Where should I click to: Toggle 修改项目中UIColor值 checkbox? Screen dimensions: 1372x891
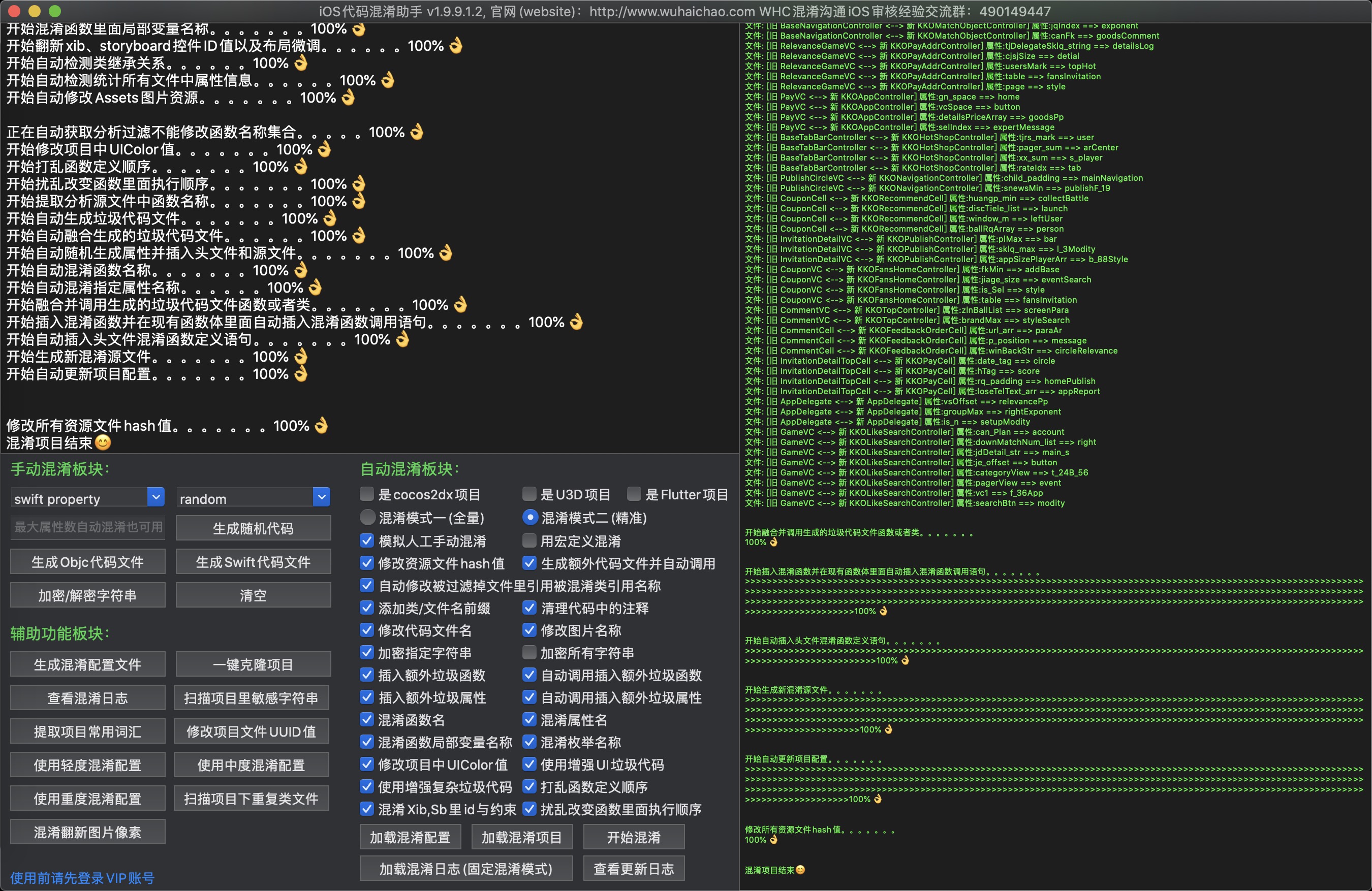point(367,764)
